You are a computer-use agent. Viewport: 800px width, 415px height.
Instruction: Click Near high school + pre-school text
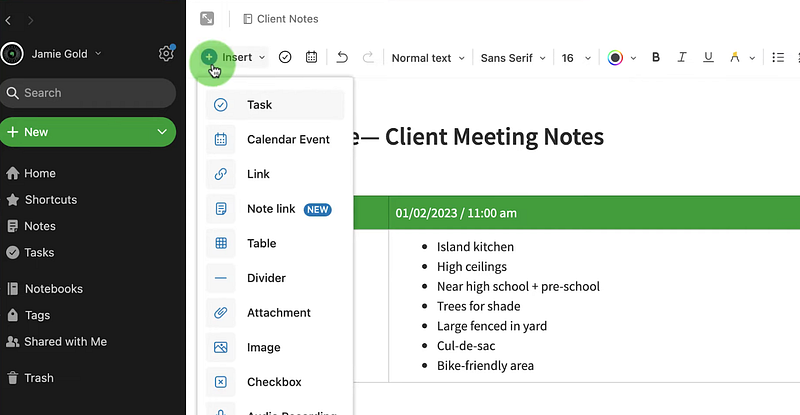click(518, 286)
